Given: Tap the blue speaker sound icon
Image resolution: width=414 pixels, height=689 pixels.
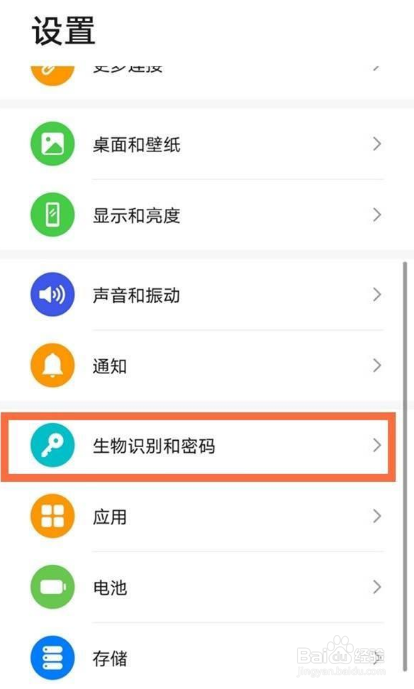Looking at the screenshot, I should [52, 294].
